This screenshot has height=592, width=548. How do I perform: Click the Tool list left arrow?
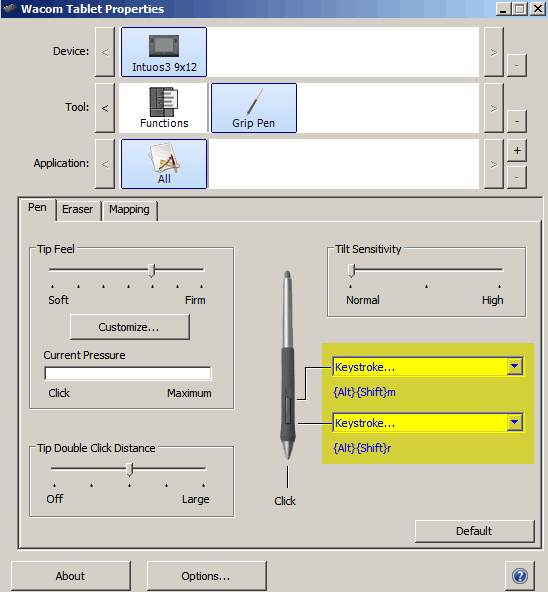pos(105,108)
